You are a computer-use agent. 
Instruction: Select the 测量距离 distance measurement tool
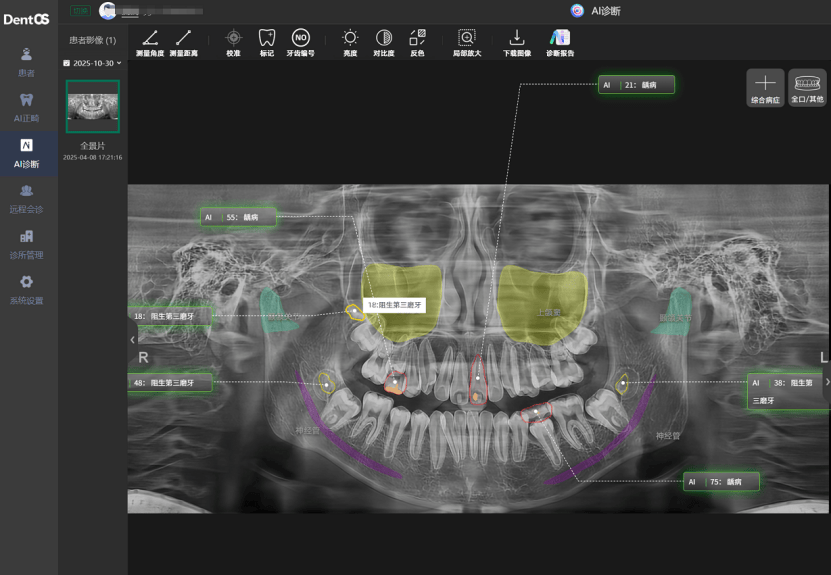[183, 39]
